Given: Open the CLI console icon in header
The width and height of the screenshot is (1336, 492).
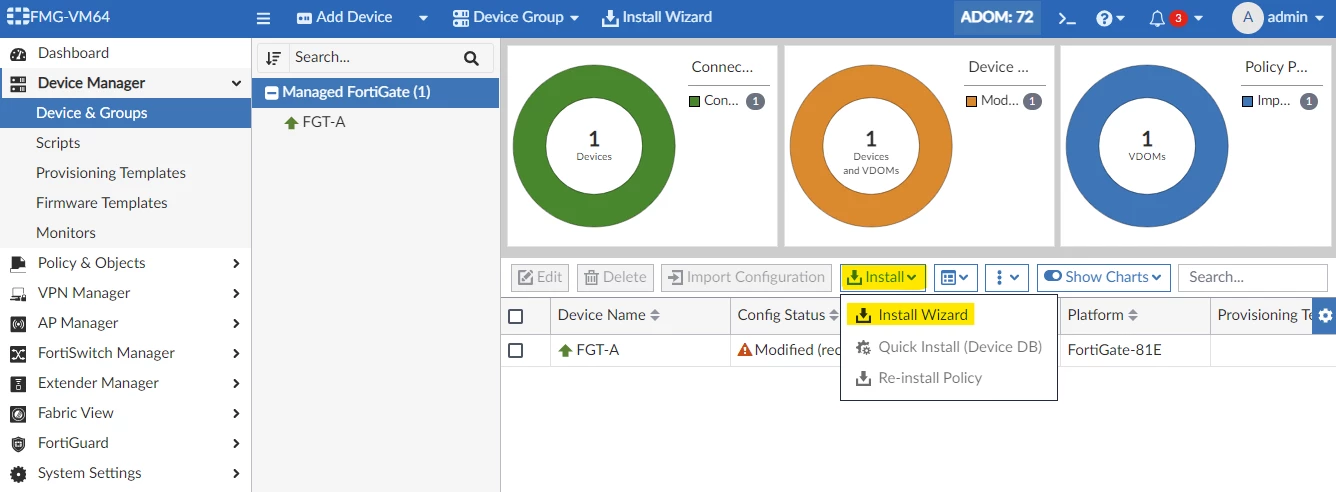Looking at the screenshot, I should pyautogui.click(x=1067, y=18).
